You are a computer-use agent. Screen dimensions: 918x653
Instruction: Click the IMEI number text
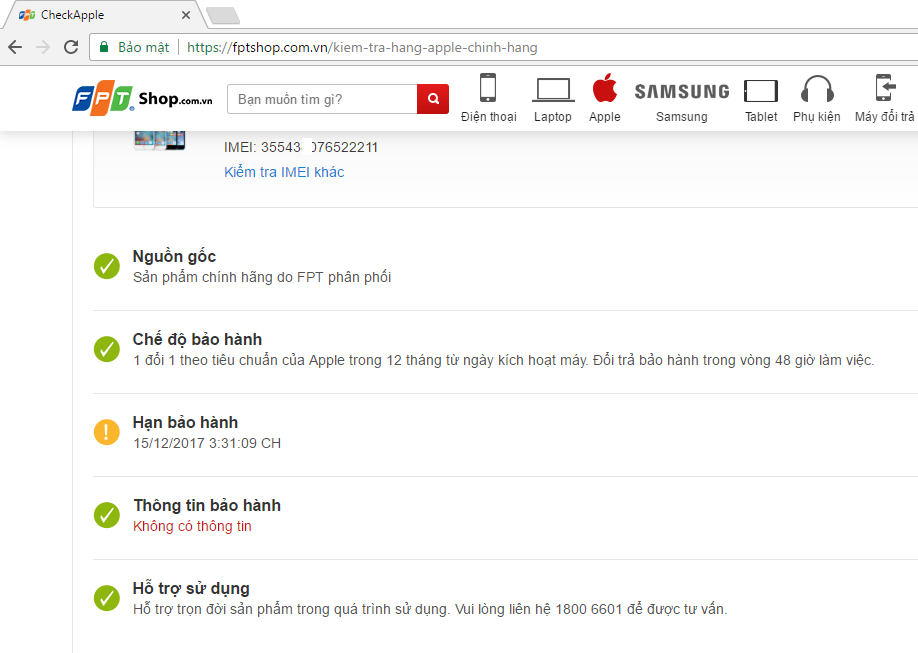coord(301,147)
